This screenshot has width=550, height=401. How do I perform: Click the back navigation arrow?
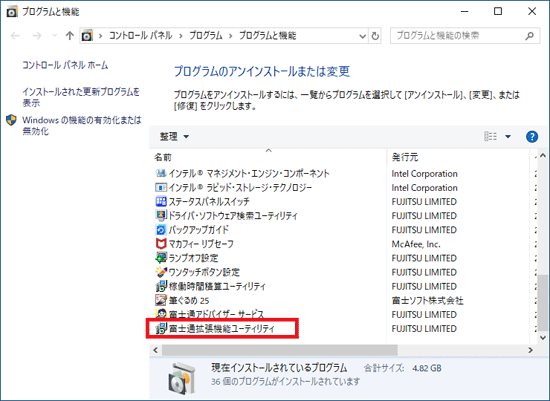15,35
